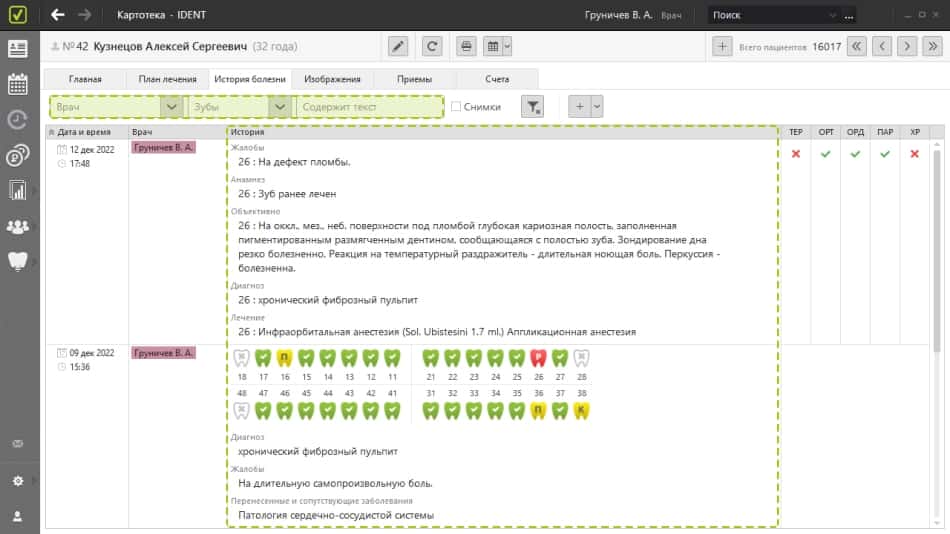Click the printer icon in the toolbar
This screenshot has height=534, width=950.
[x=466, y=46]
